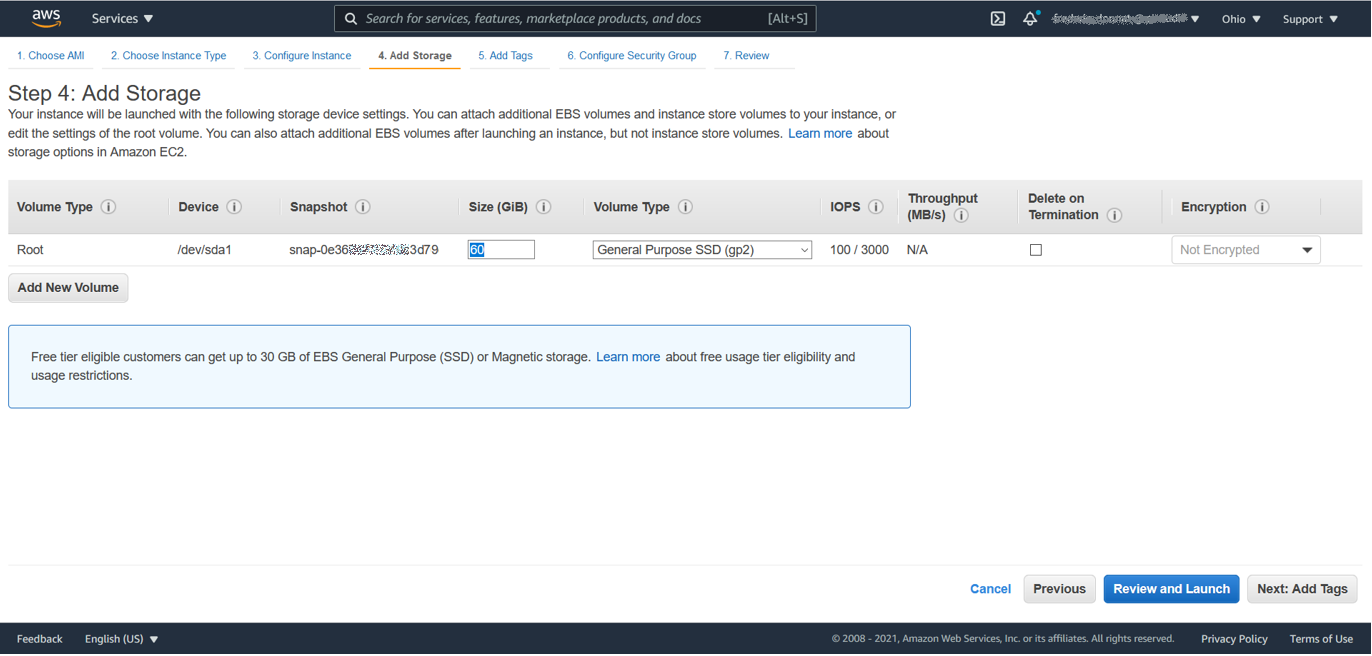Enable Delete on Termination checkbox

click(x=1036, y=250)
